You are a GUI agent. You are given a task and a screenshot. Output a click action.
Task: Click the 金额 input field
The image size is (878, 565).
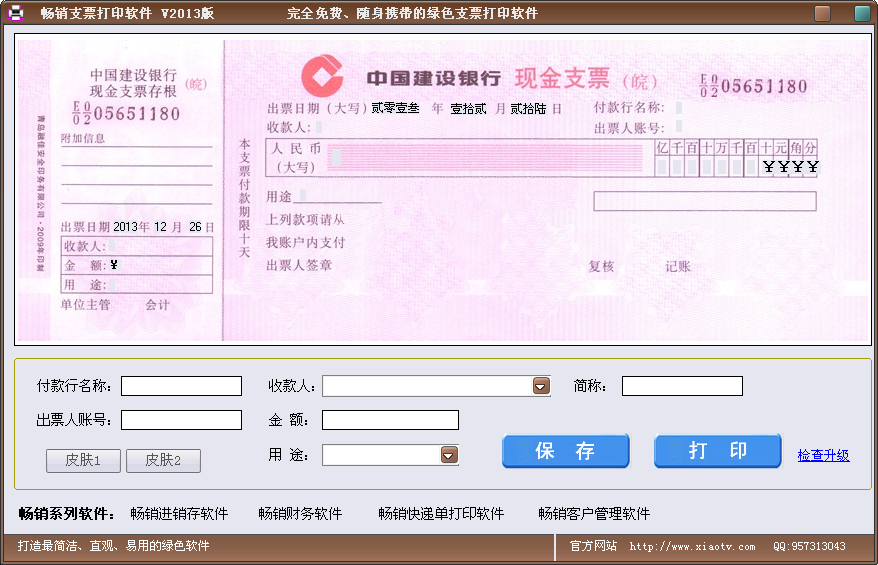(x=390, y=420)
